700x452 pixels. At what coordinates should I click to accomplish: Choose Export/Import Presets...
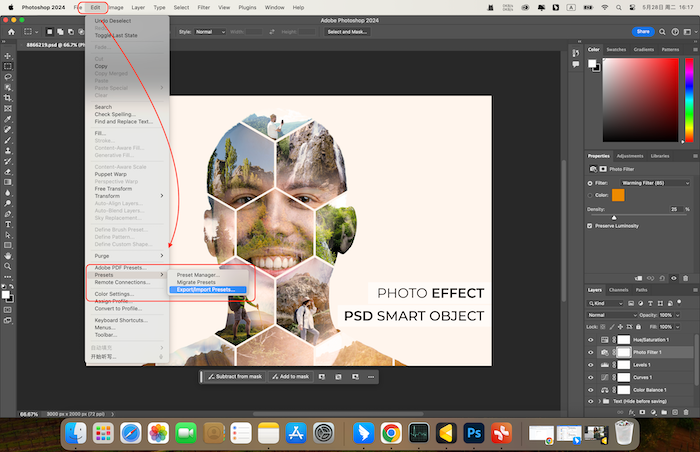tap(208, 290)
